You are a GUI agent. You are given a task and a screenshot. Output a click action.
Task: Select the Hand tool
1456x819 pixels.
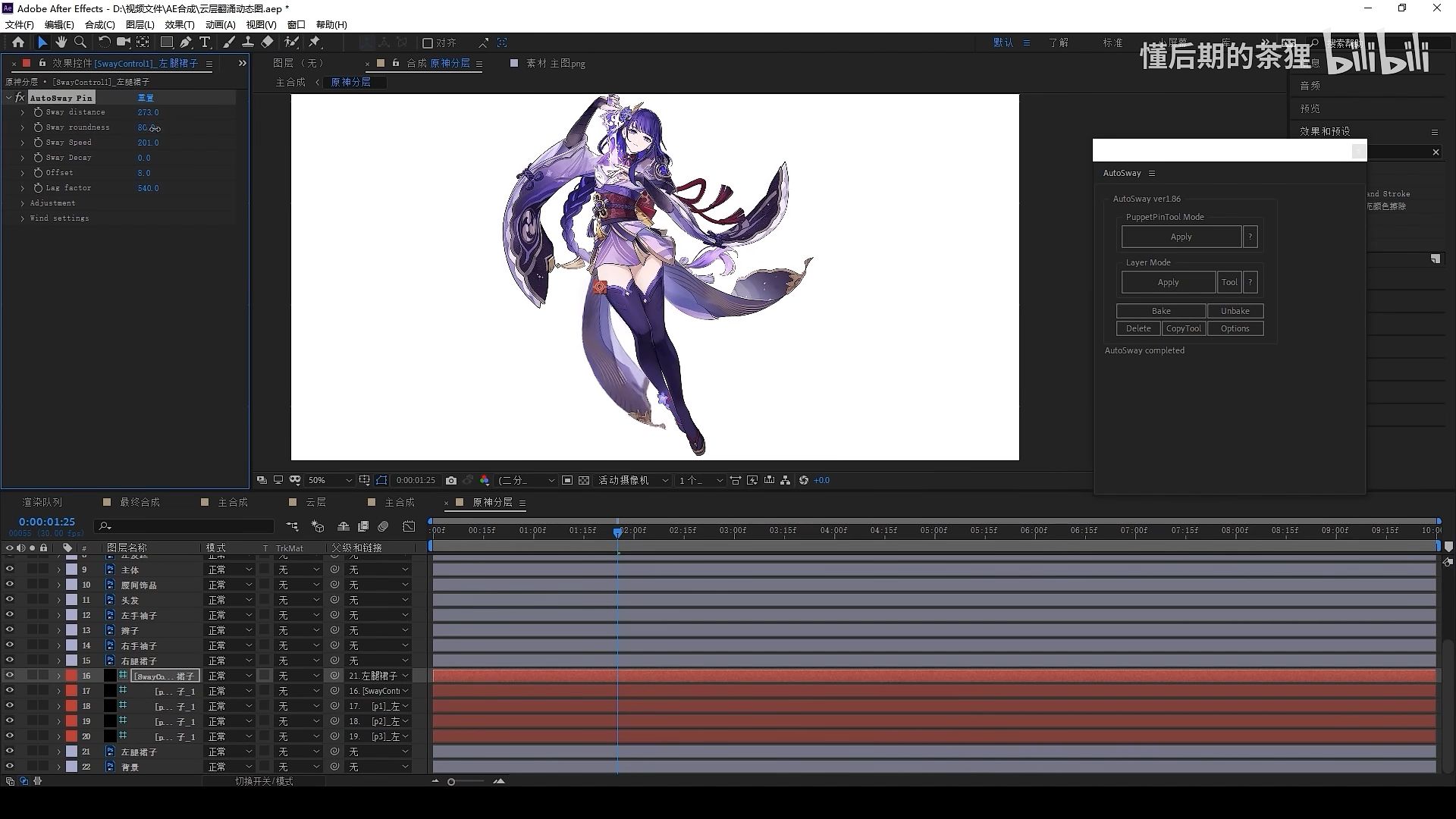(61, 42)
